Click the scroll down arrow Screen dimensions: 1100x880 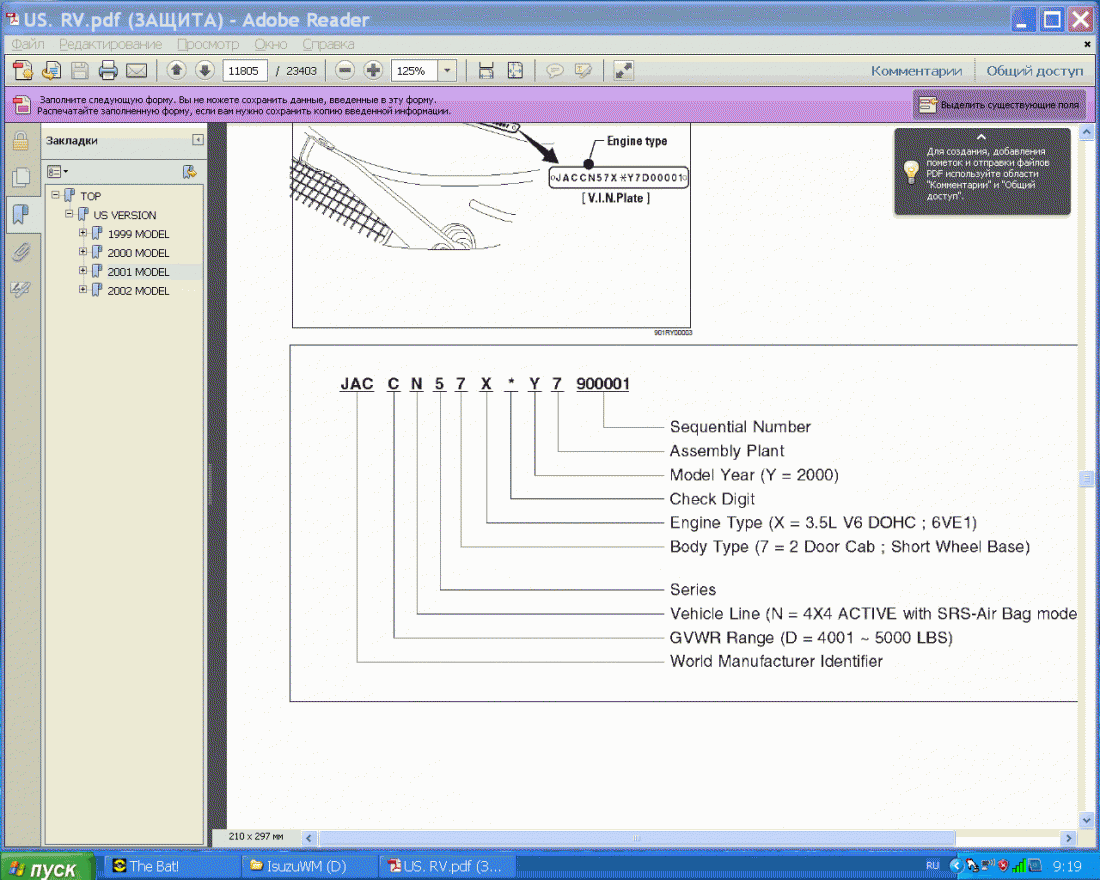click(1086, 819)
